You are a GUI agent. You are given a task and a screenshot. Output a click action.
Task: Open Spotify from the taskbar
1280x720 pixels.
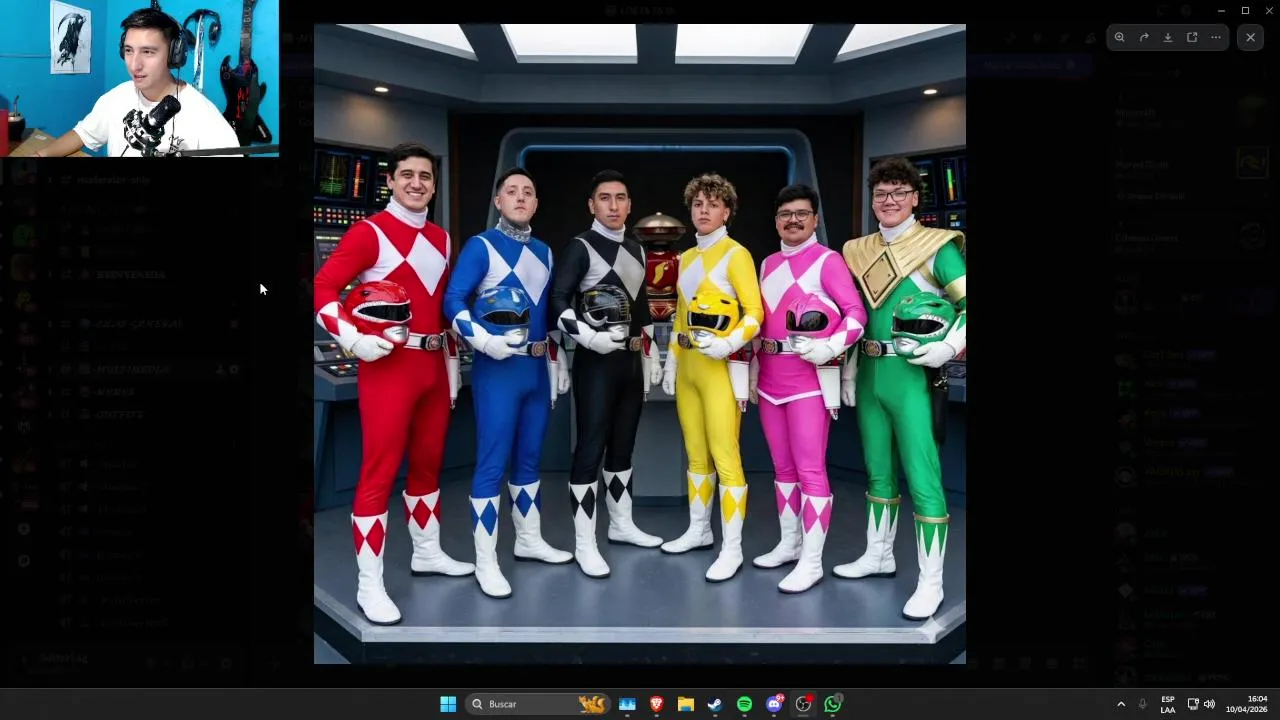744,704
